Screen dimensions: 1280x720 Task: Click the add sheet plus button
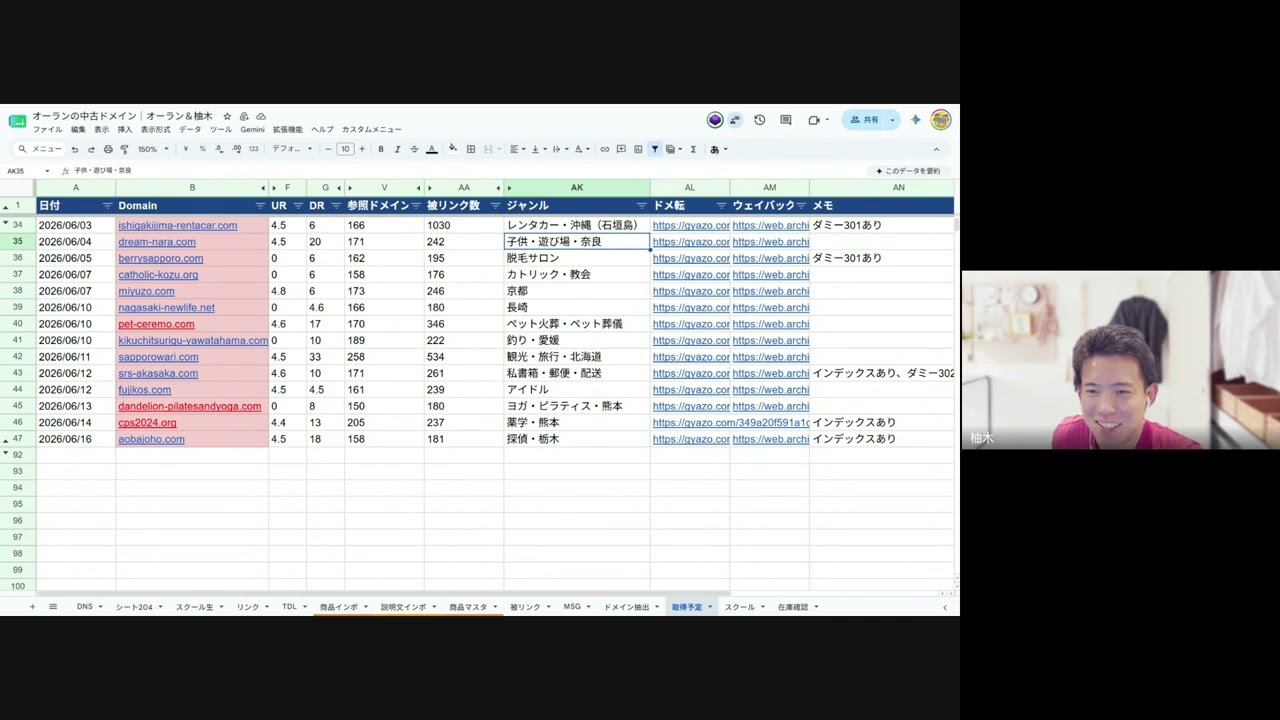32,607
